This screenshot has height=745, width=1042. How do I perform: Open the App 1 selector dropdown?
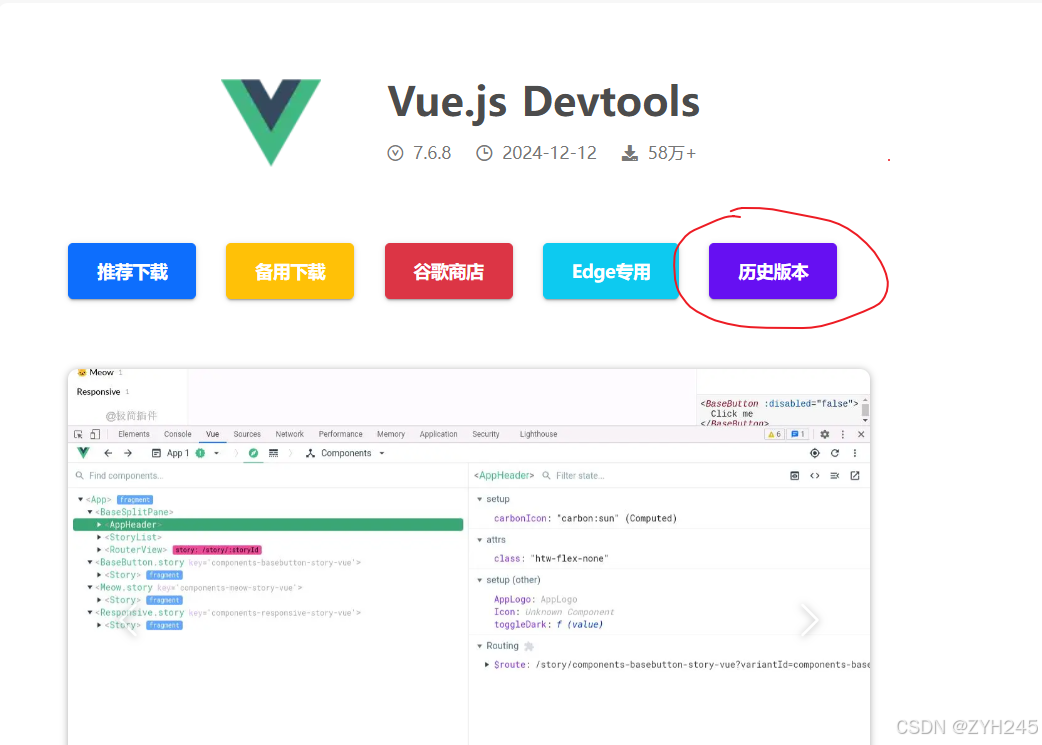pos(185,453)
